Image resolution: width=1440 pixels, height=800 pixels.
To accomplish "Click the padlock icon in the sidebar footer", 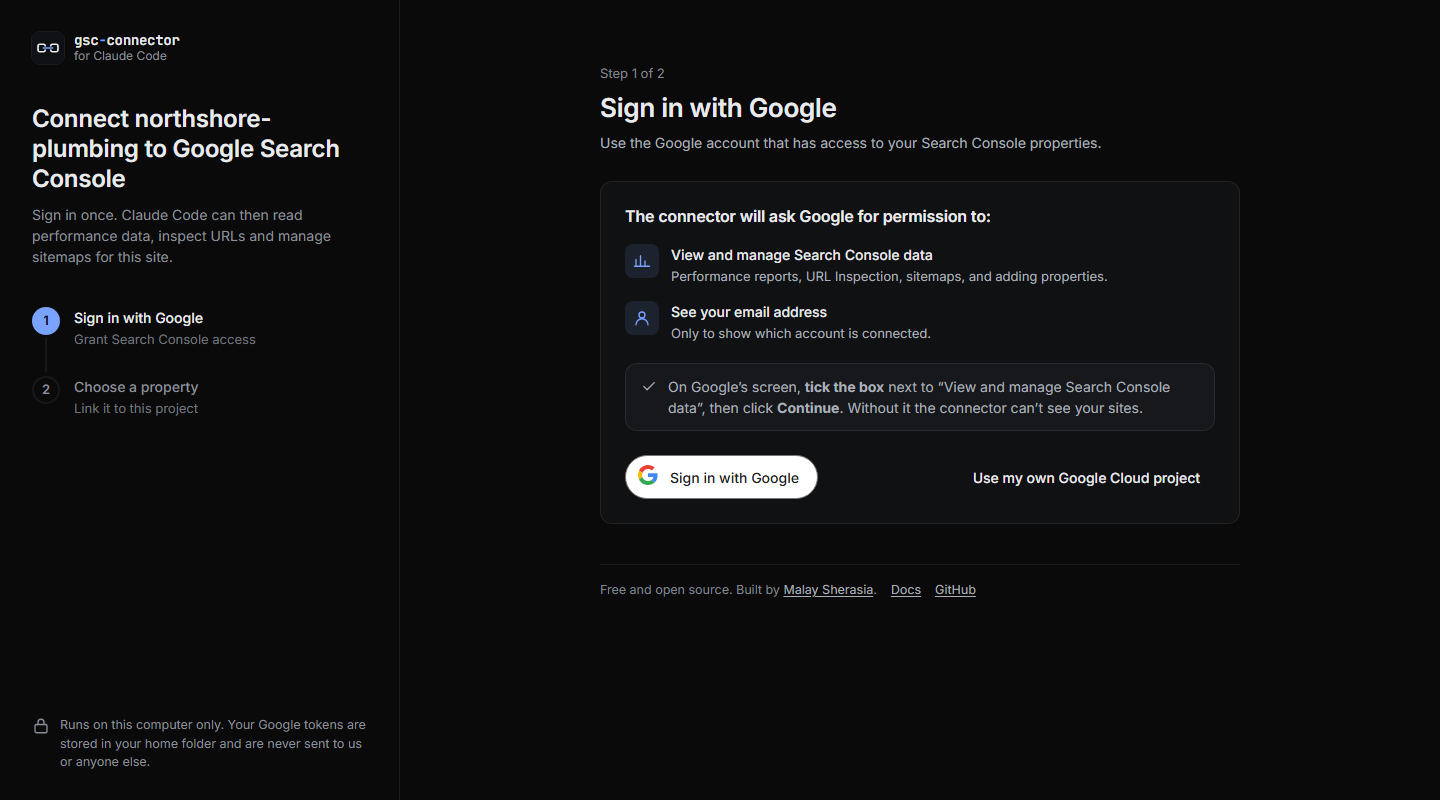I will click(x=41, y=726).
